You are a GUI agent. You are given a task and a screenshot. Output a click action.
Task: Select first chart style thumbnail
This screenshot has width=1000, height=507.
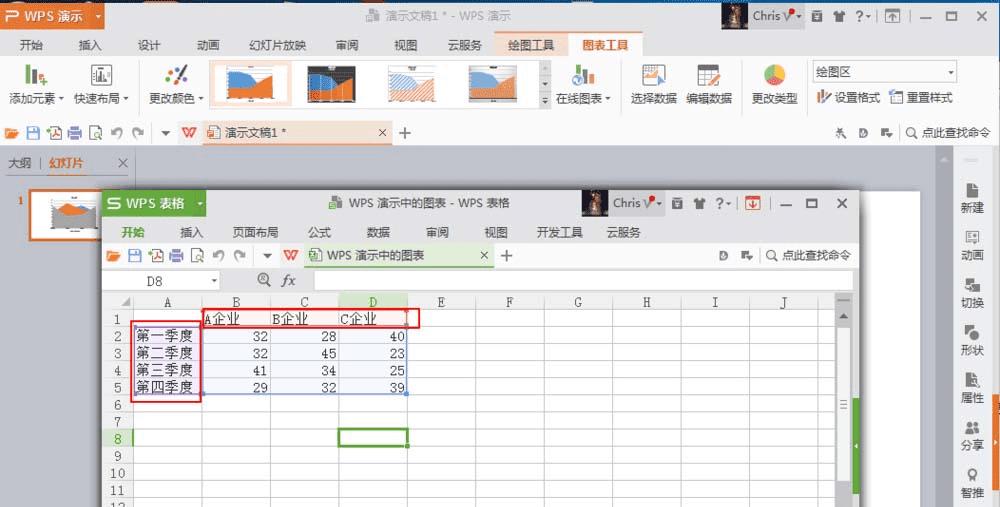point(250,84)
